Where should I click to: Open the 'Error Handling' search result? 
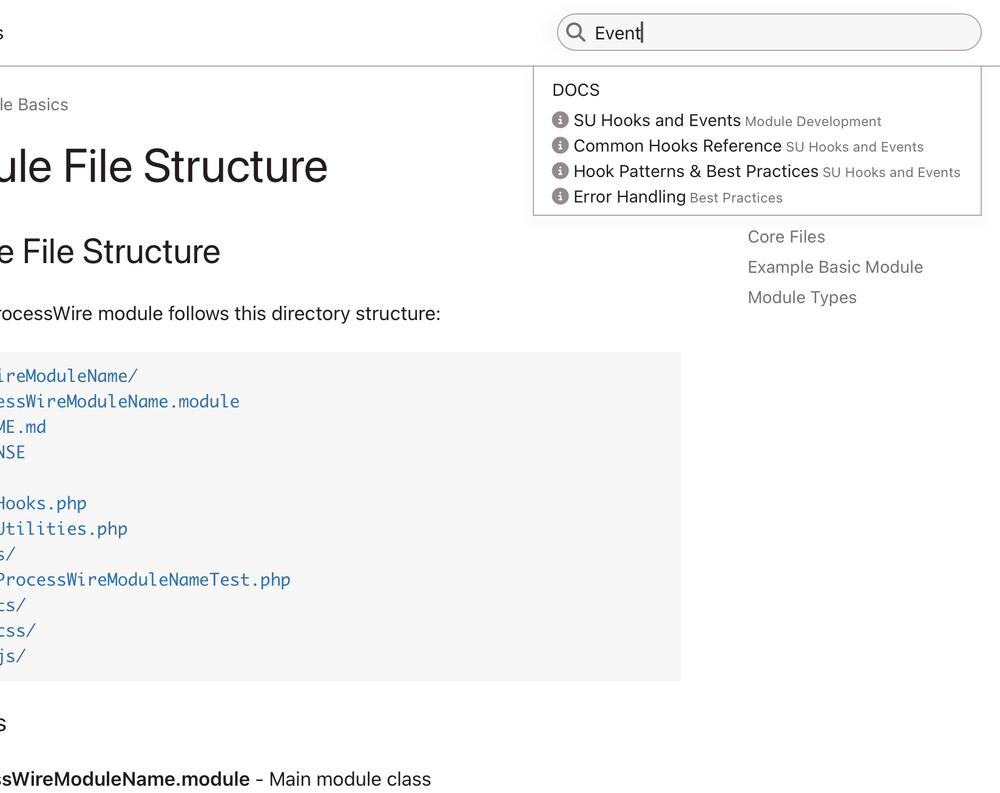[629, 197]
